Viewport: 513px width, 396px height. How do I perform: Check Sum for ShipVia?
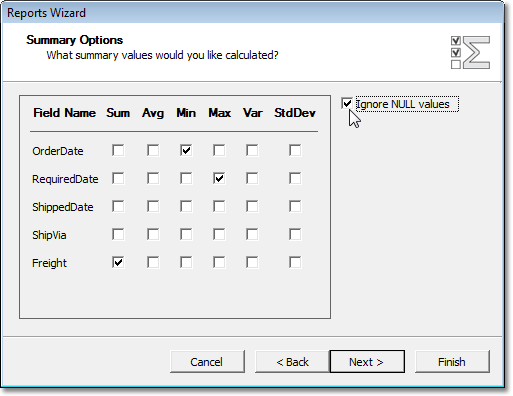click(118, 234)
